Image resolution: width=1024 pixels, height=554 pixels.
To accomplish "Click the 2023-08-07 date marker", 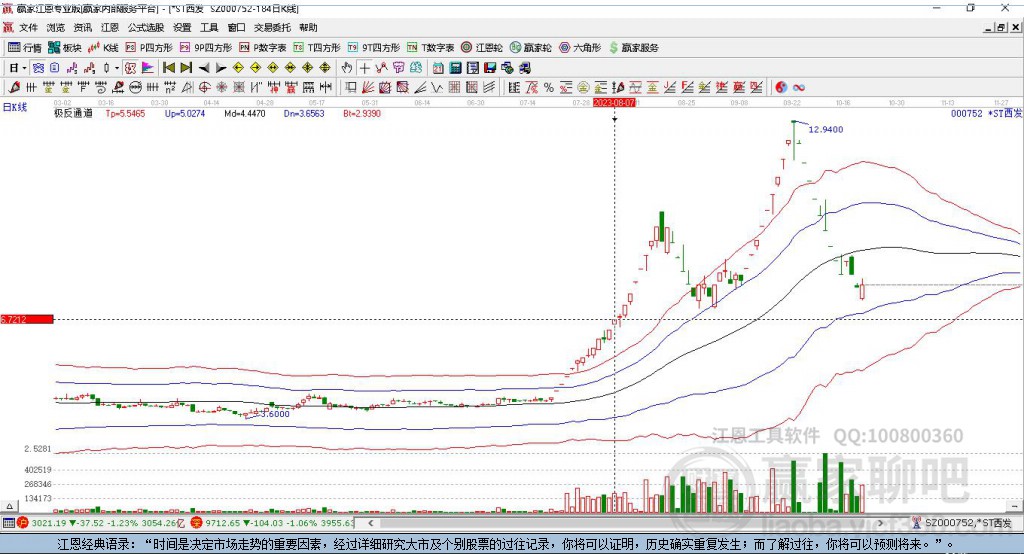I will click(x=614, y=103).
